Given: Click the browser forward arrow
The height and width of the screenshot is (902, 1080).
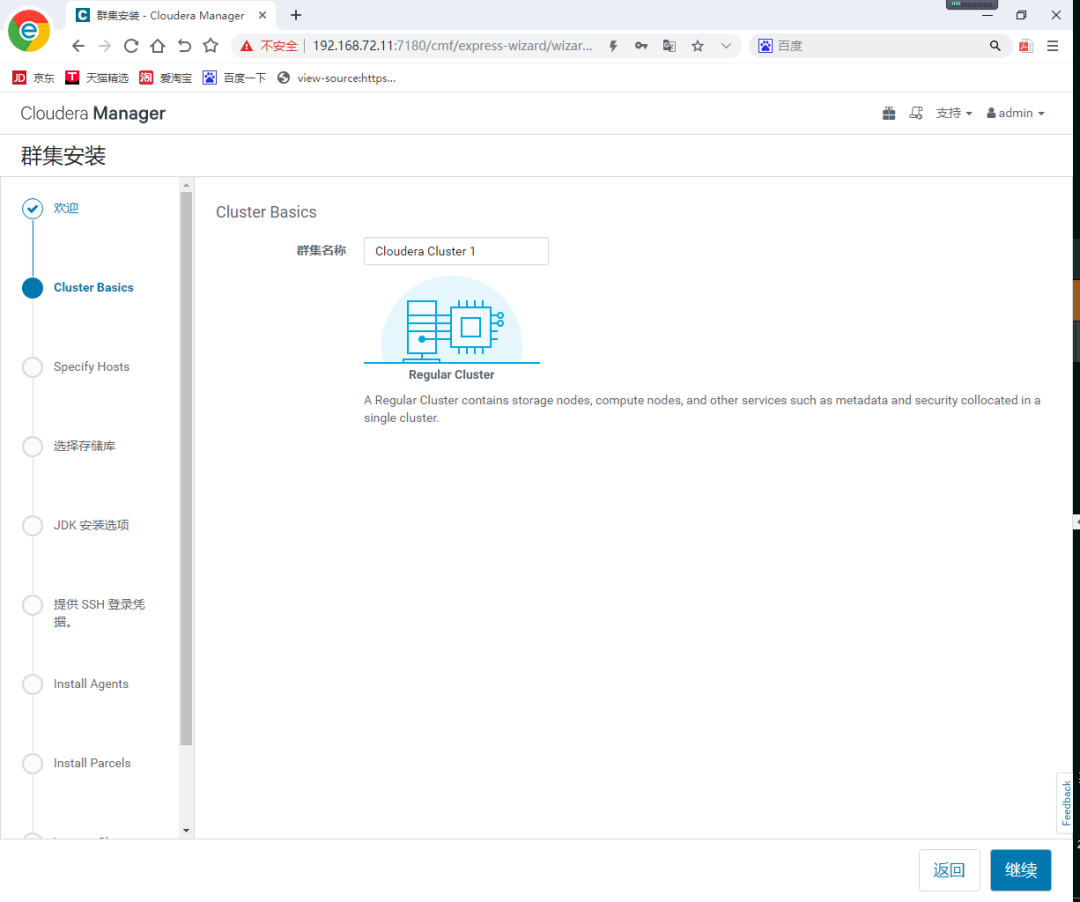Looking at the screenshot, I should (105, 46).
